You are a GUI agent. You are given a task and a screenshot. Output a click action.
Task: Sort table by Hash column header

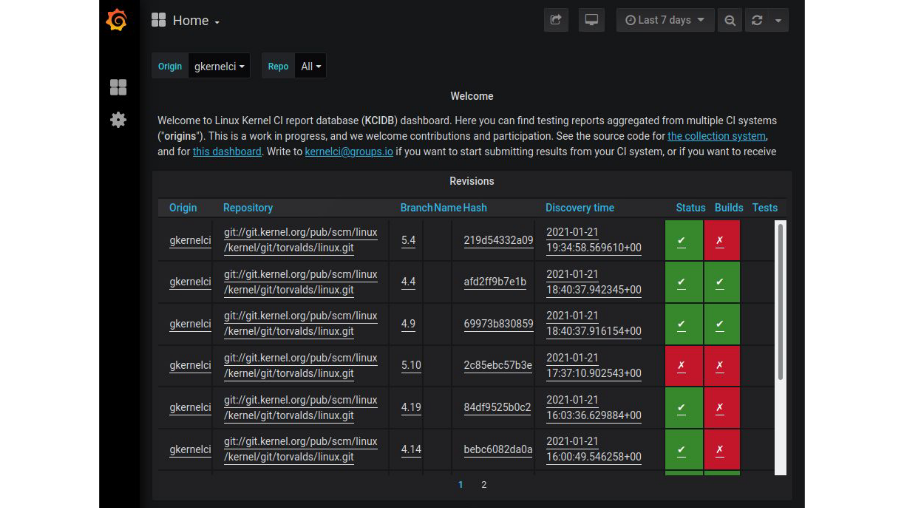tap(474, 208)
